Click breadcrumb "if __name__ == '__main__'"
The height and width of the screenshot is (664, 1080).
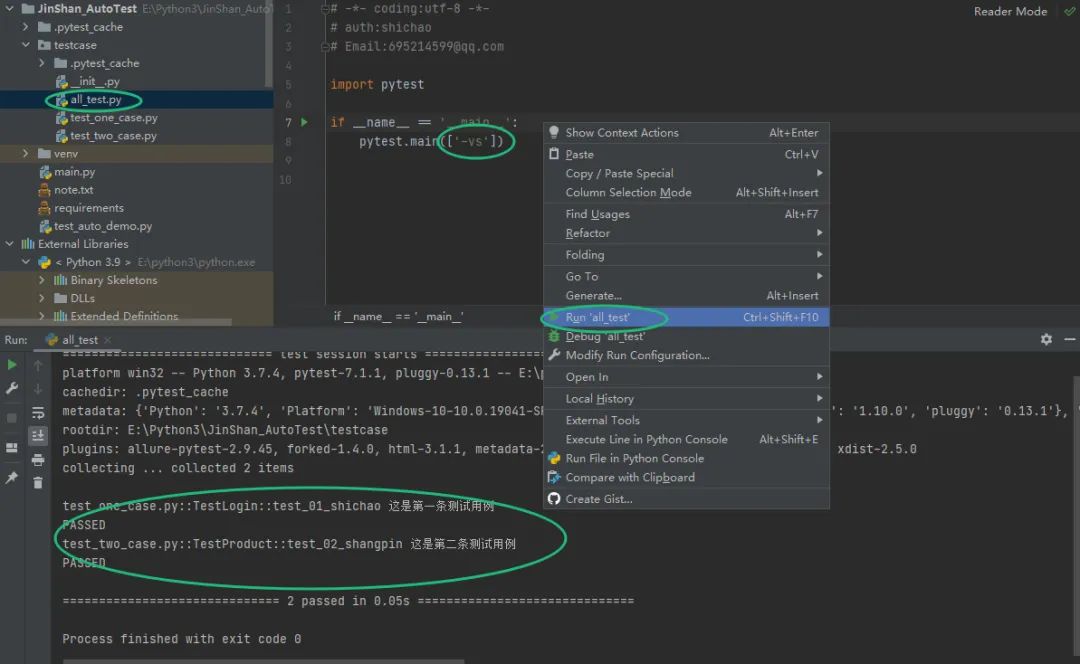coord(398,316)
